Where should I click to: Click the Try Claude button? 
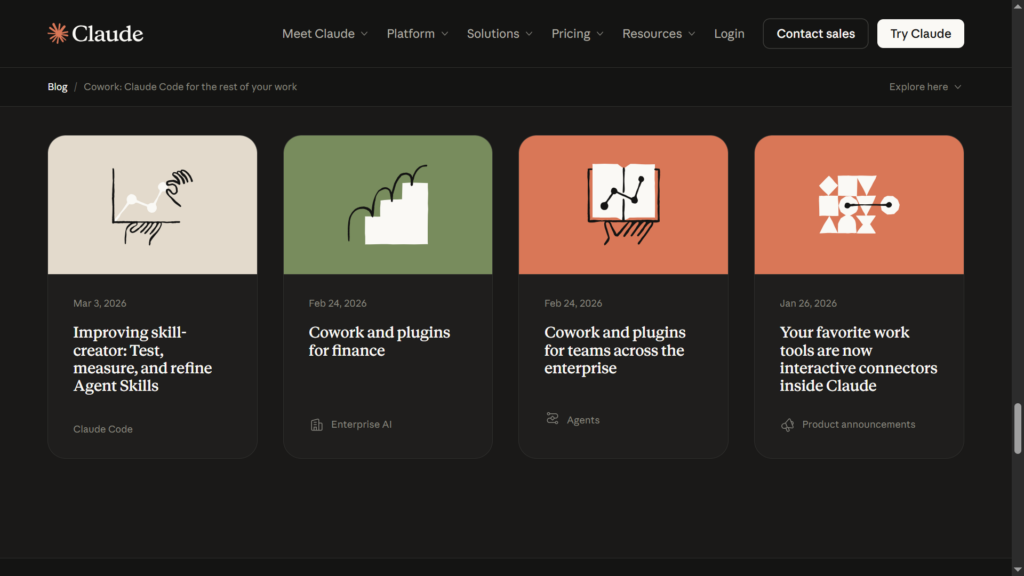(x=920, y=34)
